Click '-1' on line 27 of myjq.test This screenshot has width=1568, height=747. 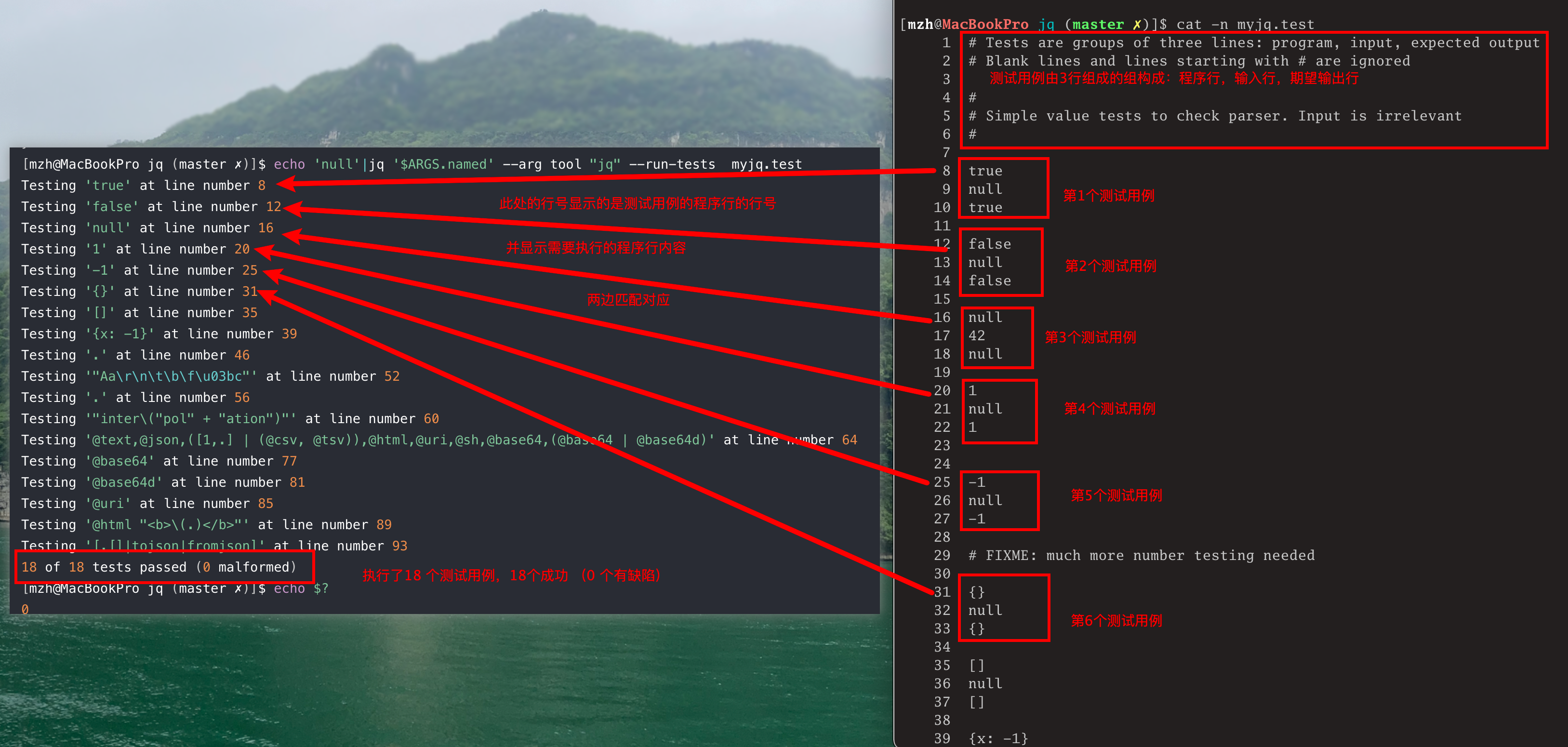(976, 519)
